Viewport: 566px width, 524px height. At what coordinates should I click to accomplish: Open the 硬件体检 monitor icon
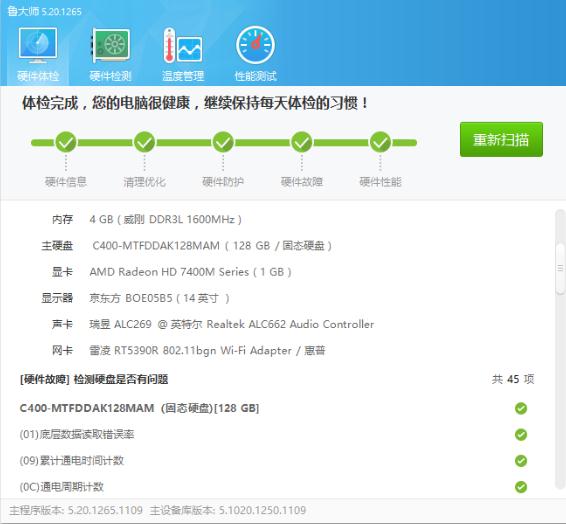coord(38,45)
